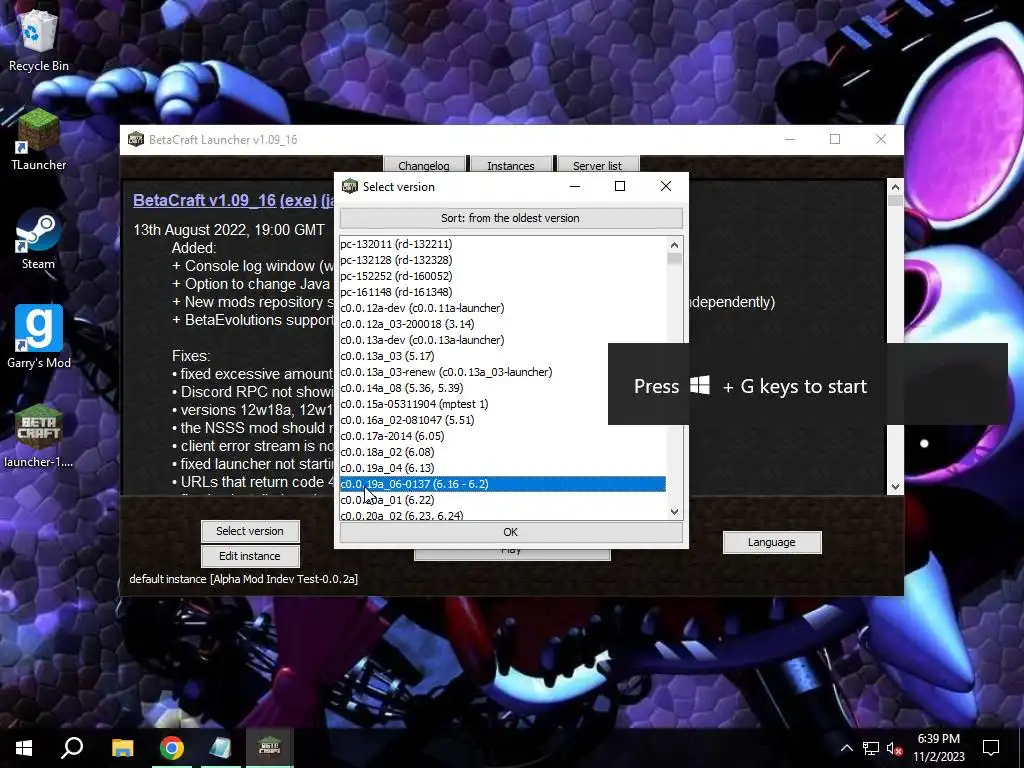This screenshot has height=768, width=1024.
Task: Open File Explorer from the taskbar
Action: (x=122, y=748)
